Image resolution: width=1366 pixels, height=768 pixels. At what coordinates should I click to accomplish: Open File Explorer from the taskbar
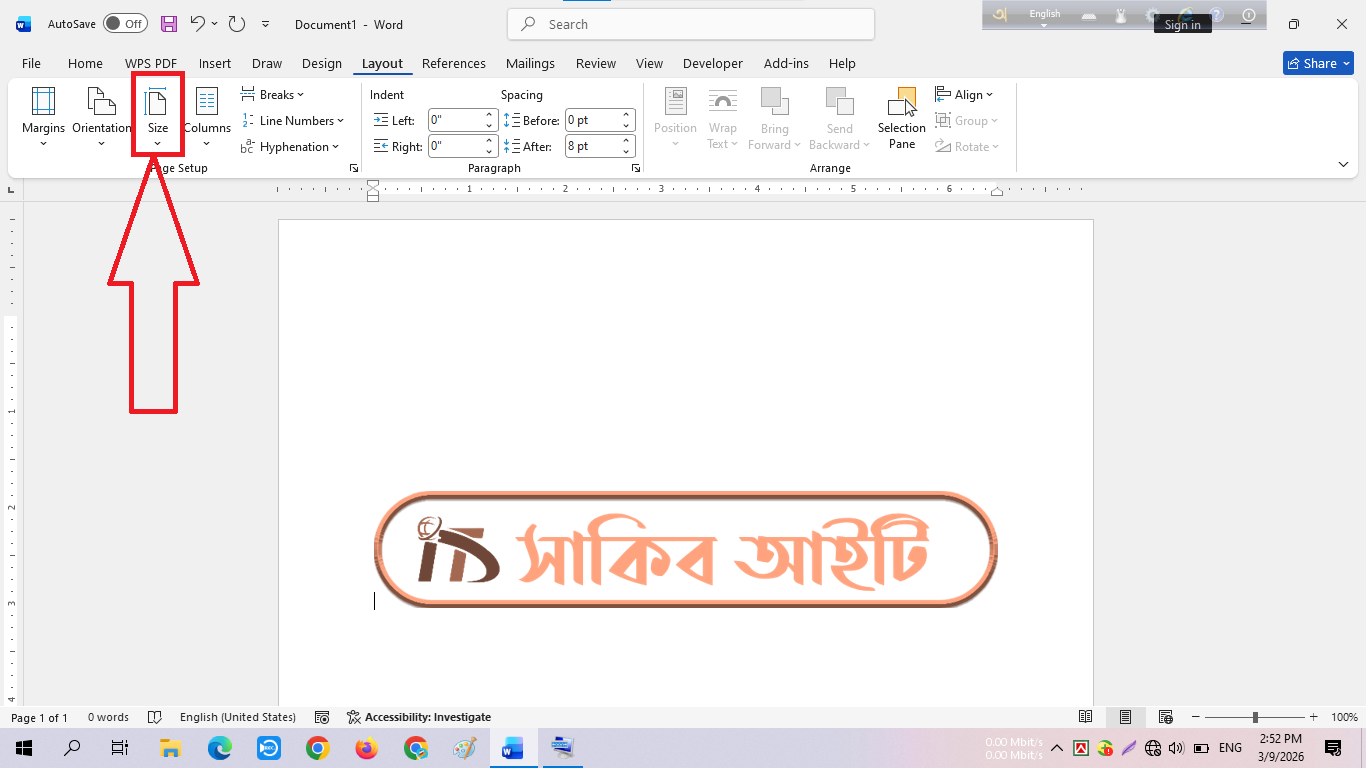[170, 748]
